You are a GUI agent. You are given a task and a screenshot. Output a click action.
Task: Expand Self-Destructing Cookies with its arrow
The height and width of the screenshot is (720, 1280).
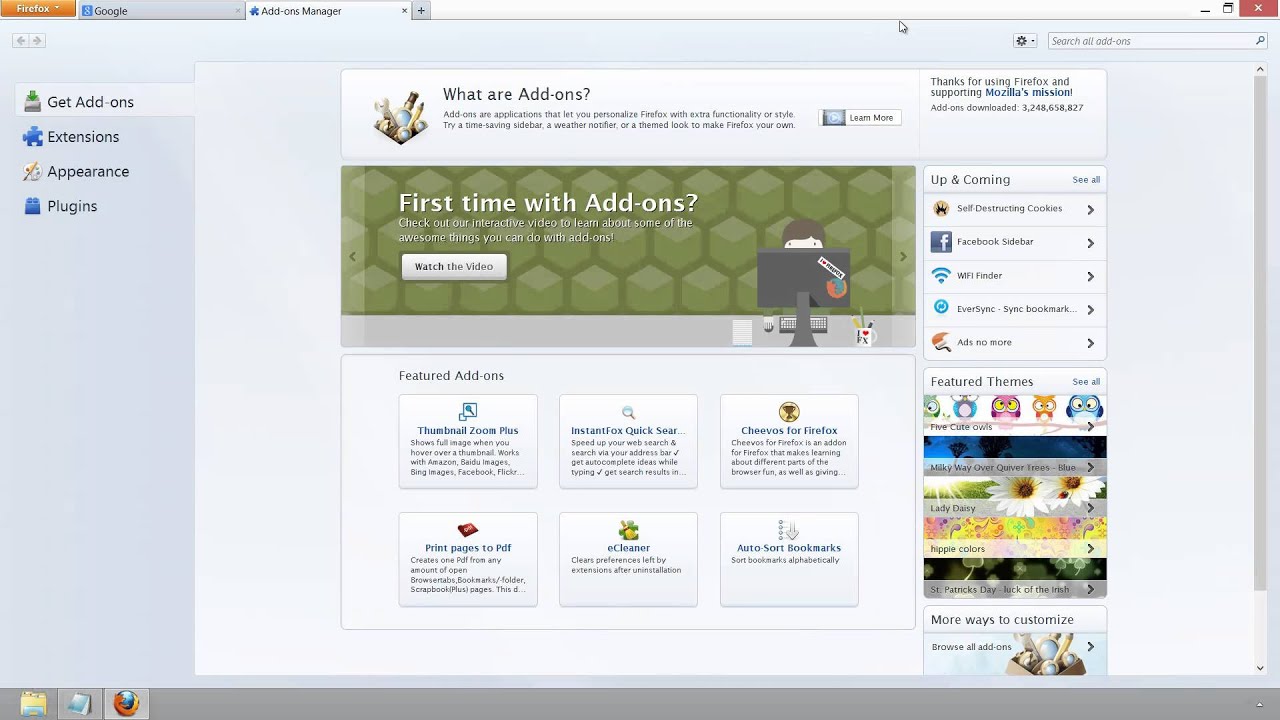click(1090, 210)
